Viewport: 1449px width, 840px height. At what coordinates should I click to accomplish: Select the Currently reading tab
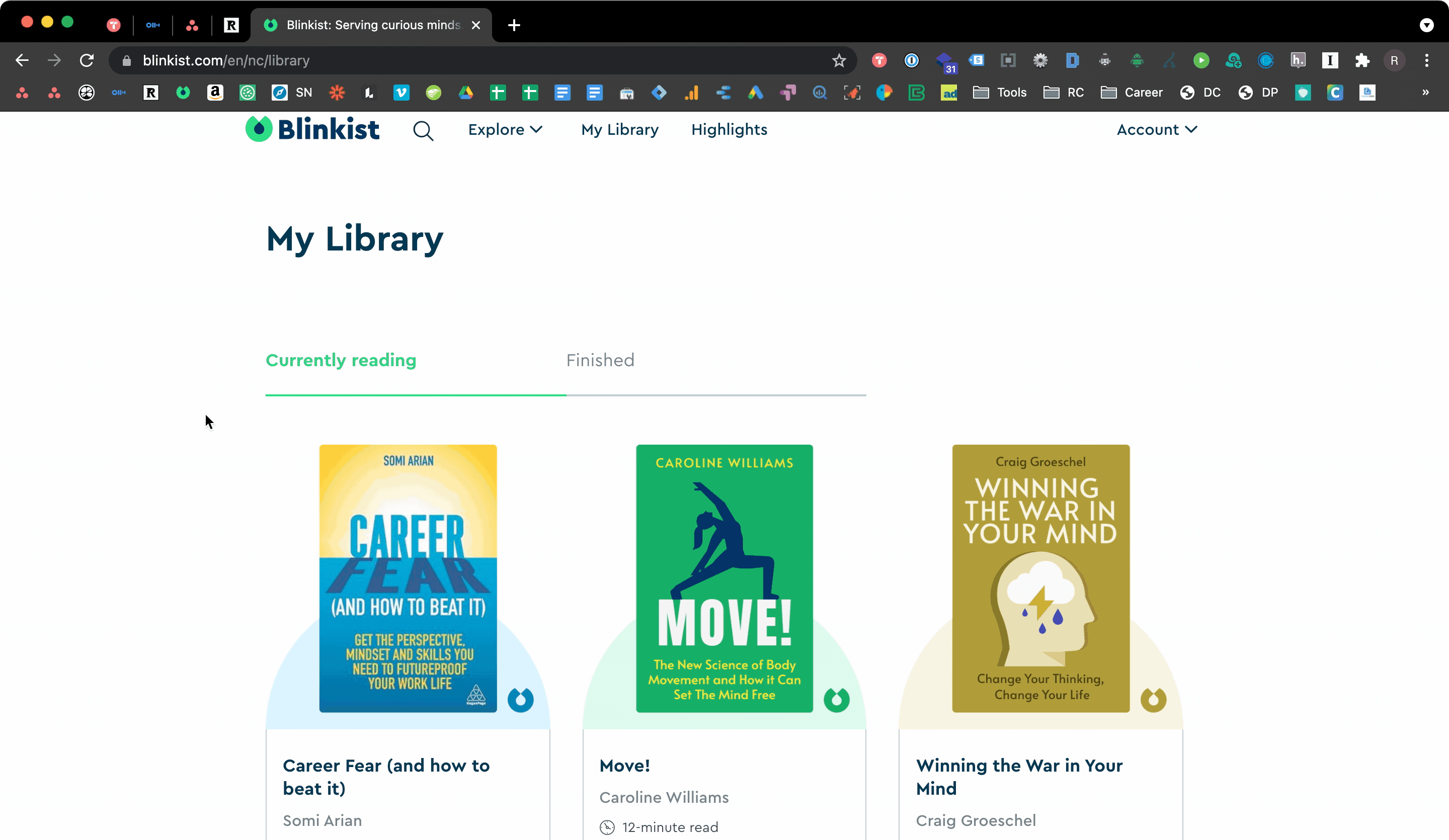click(341, 360)
